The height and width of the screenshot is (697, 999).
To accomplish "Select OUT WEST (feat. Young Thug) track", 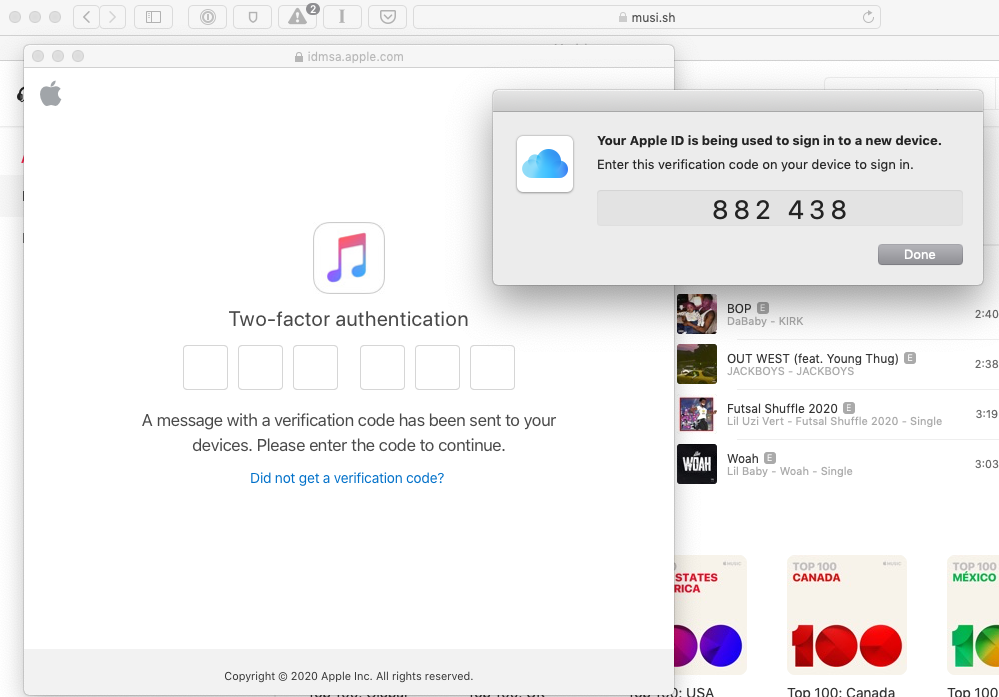I will click(x=812, y=359).
